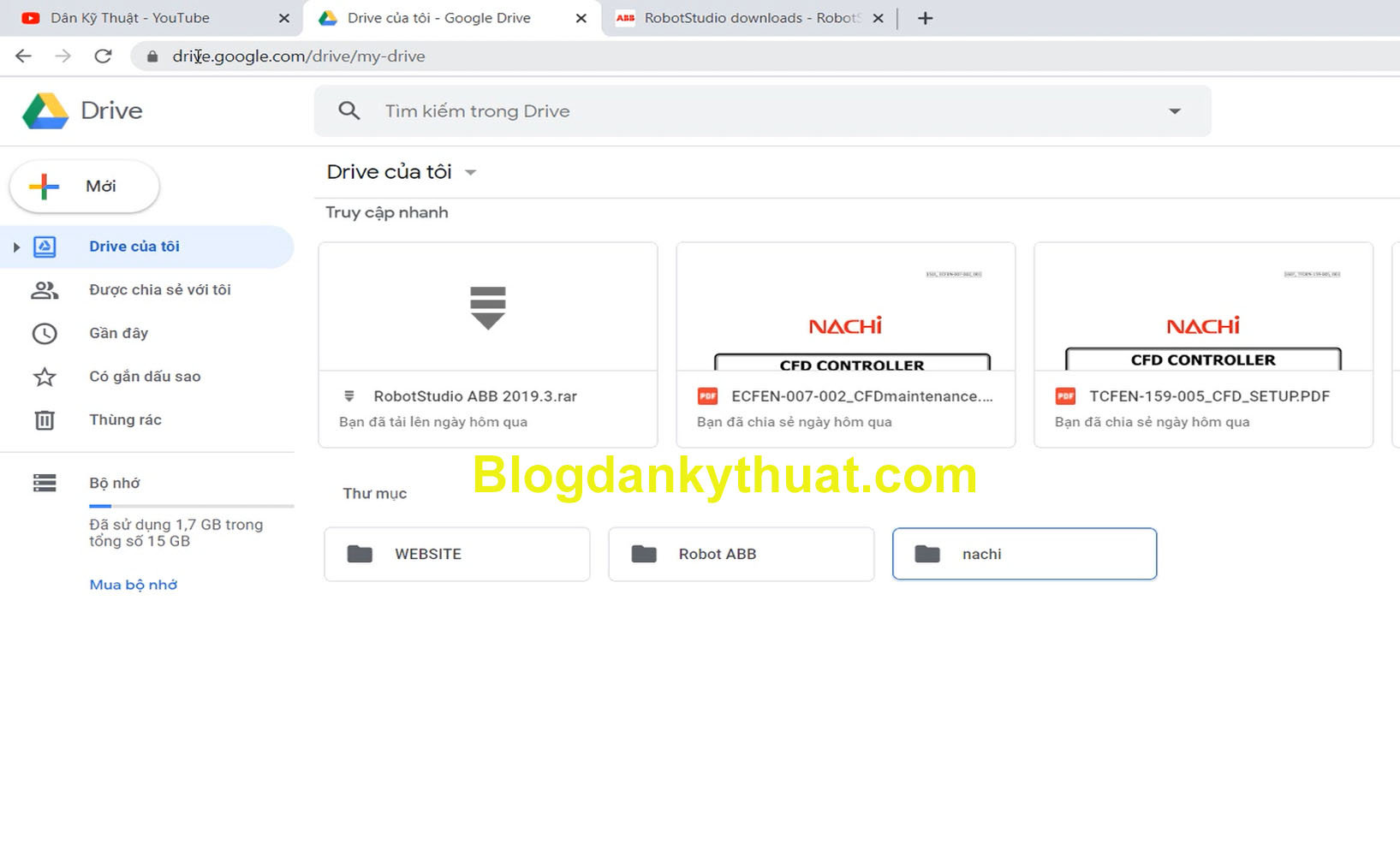Viewport: 1400px width, 844px height.
Task: Click the Google Drive logo
Action: tap(45, 111)
